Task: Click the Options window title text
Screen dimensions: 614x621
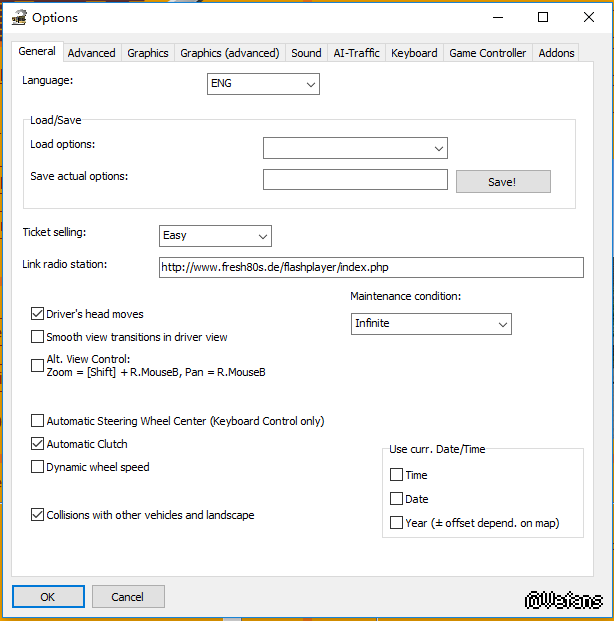Action: pyautogui.click(x=55, y=18)
